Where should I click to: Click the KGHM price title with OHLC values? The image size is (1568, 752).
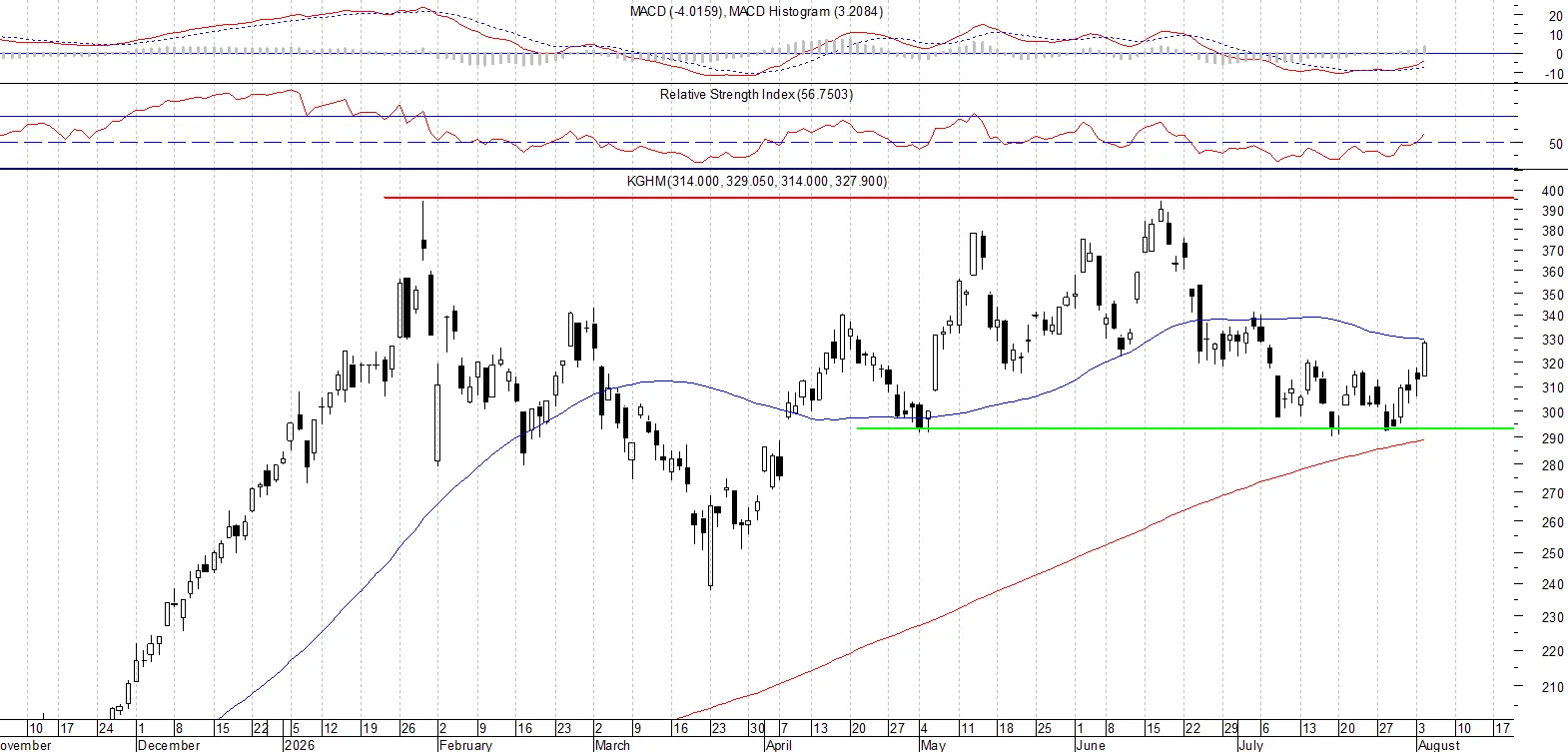click(x=756, y=181)
